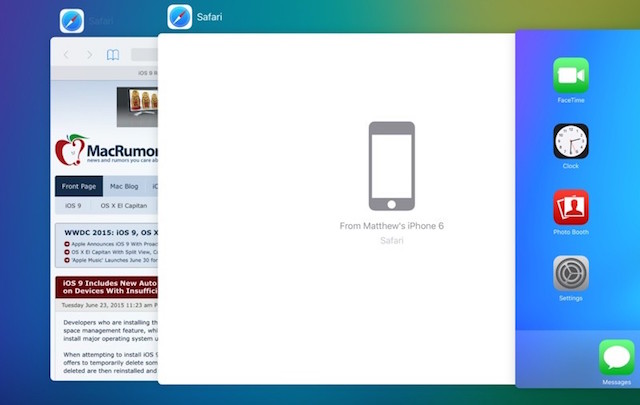Select the Front Page tab on MacRumors
This screenshot has width=640, height=405.
[x=79, y=186]
